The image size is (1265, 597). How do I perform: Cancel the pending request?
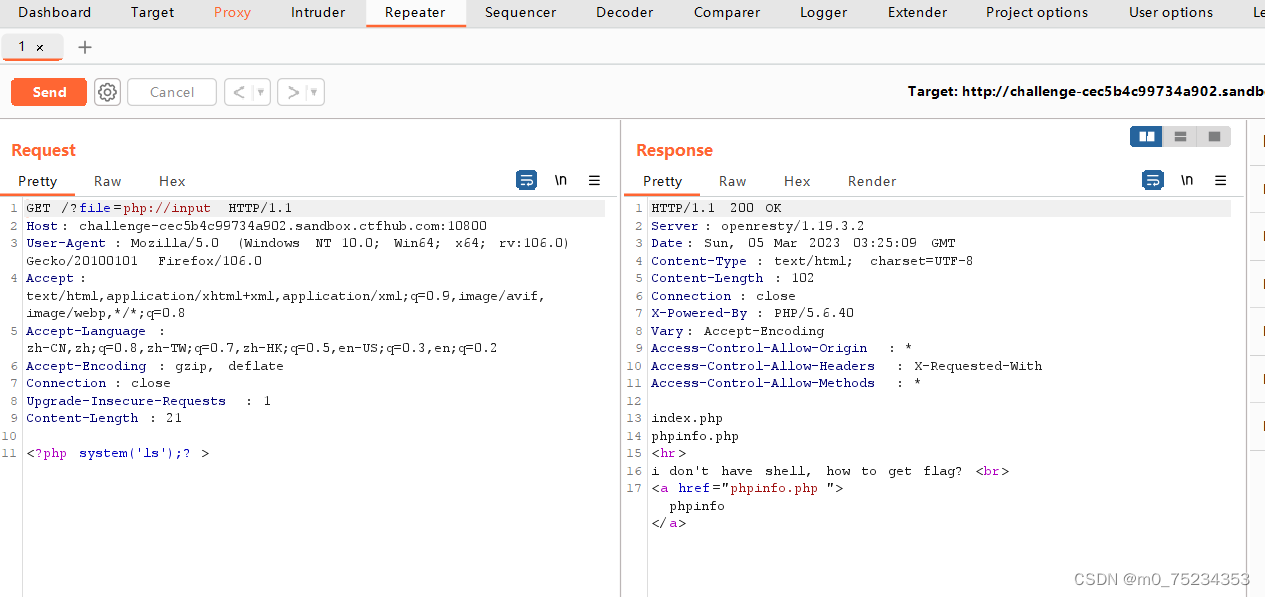tap(172, 92)
